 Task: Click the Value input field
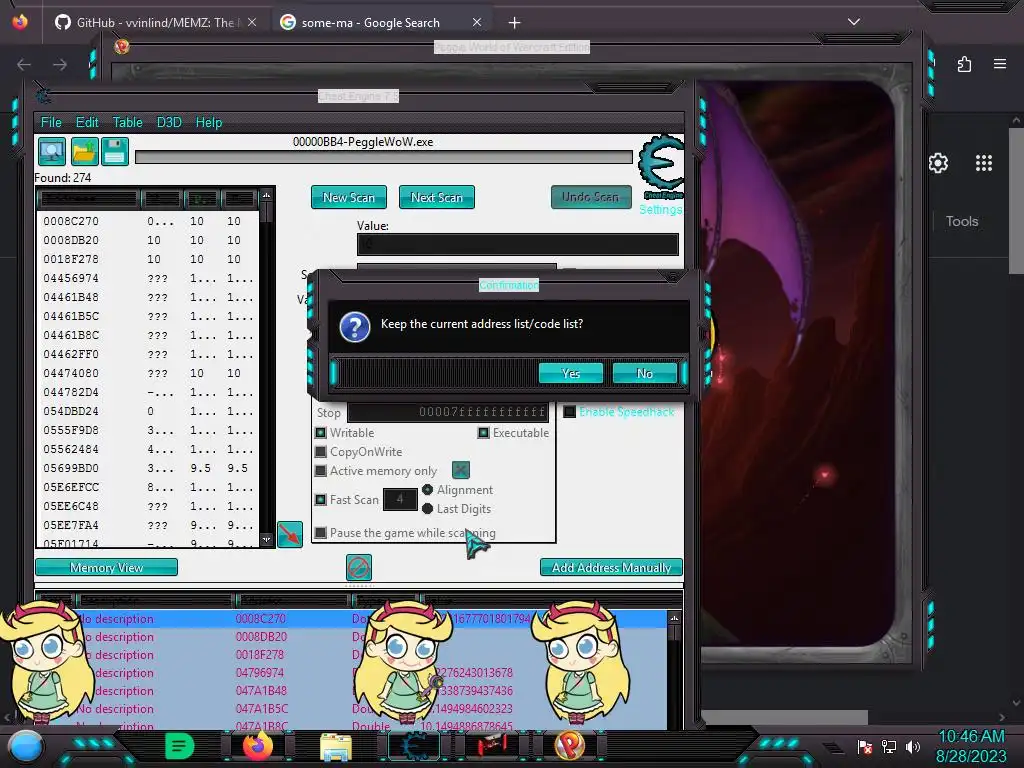click(518, 244)
